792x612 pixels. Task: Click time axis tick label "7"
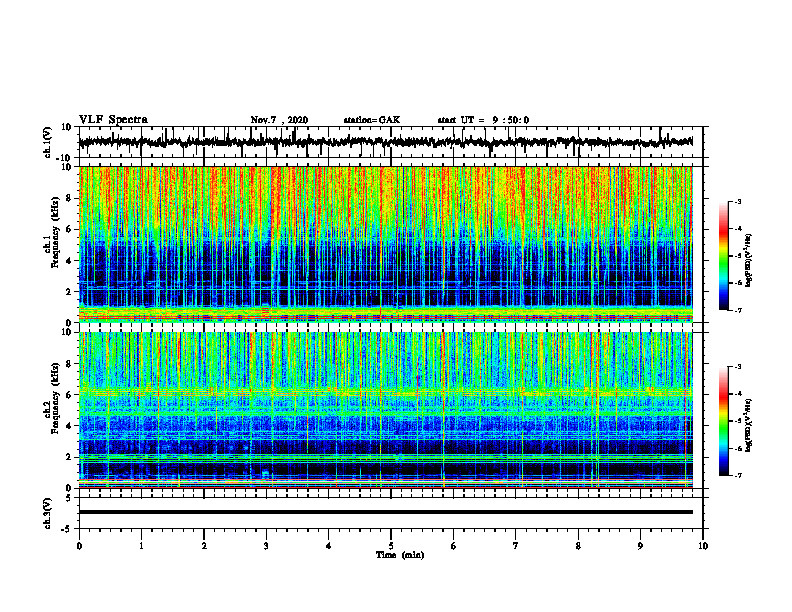click(516, 546)
